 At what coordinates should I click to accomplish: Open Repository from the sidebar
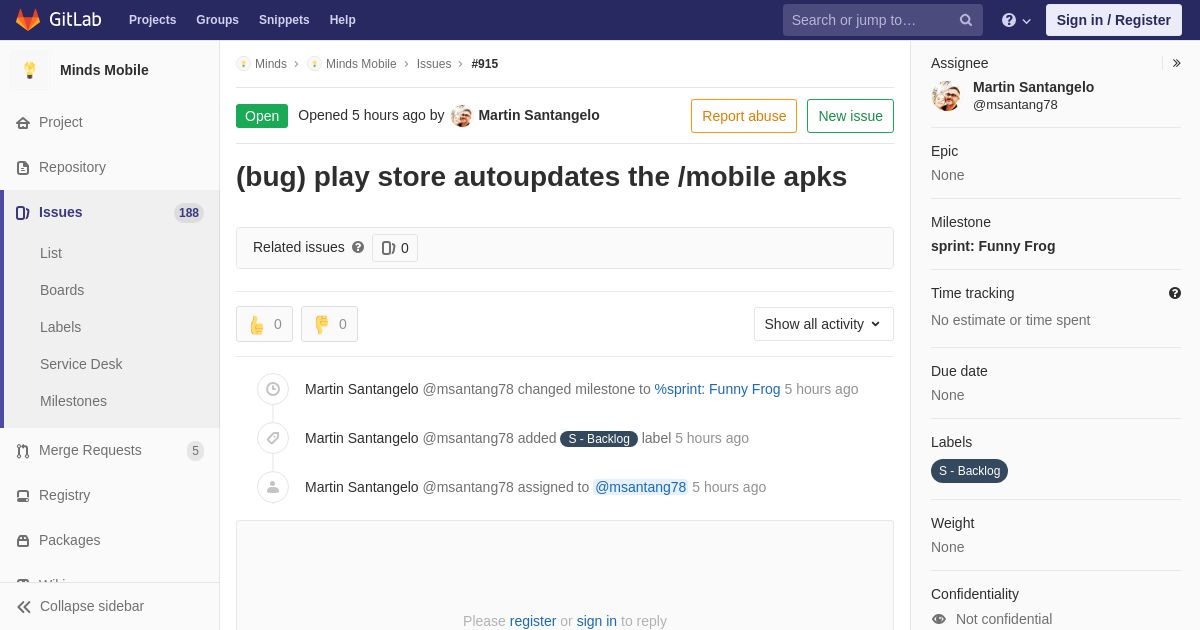[x=72, y=167]
